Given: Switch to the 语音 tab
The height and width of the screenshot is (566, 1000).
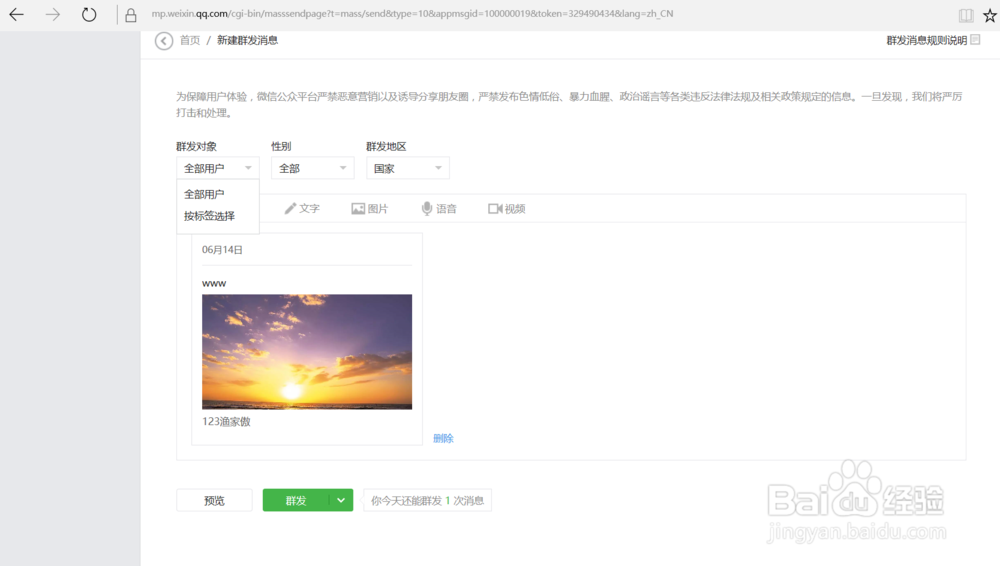Looking at the screenshot, I should click(x=439, y=209).
